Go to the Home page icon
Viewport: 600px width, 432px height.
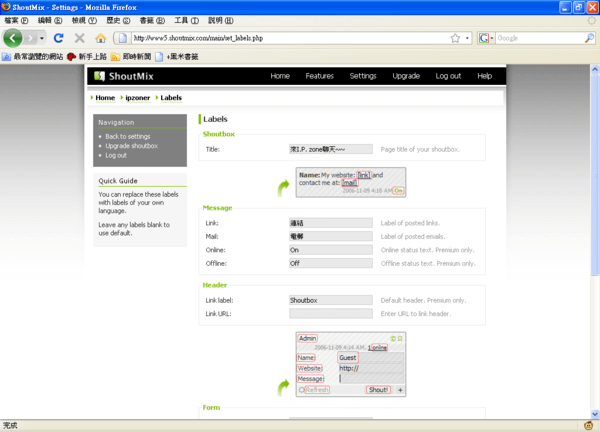pyautogui.click(x=101, y=38)
